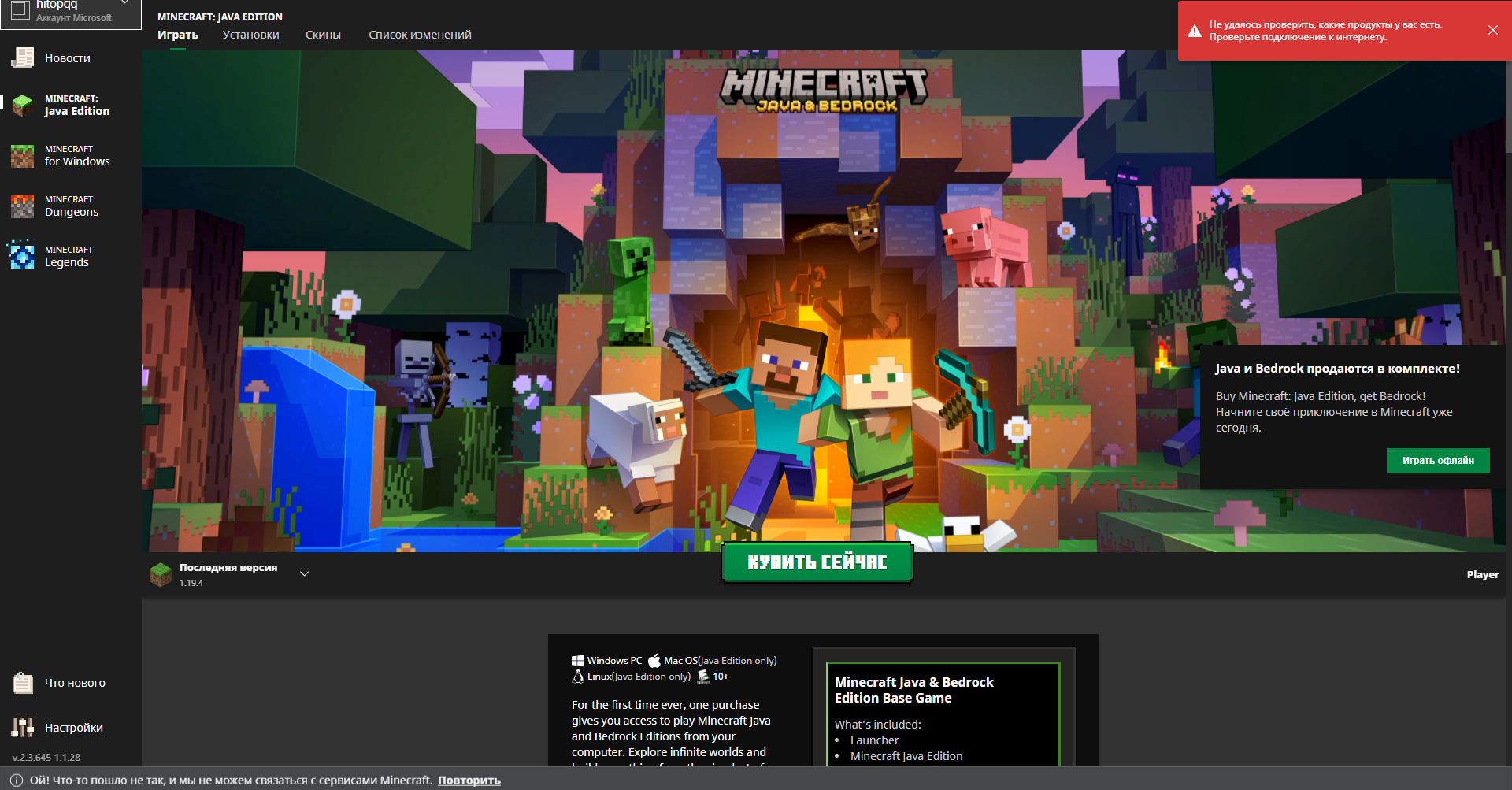This screenshot has height=790, width=1512.
Task: Click the Windows PC logo icon
Action: tap(578, 661)
